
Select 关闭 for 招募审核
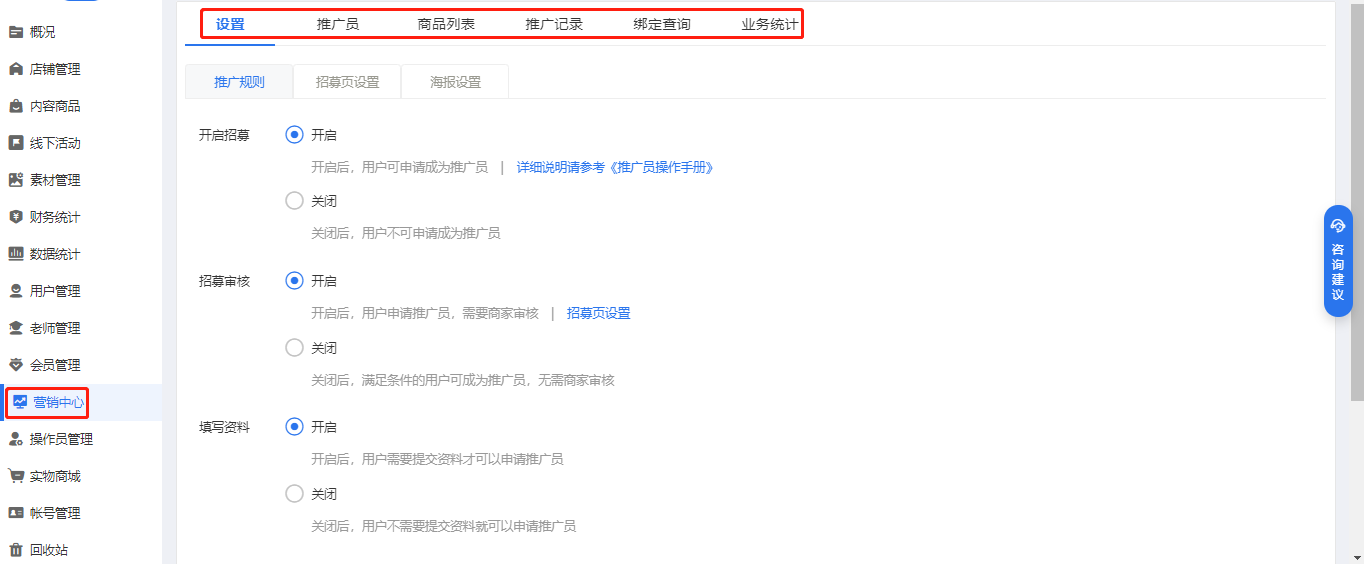click(294, 348)
